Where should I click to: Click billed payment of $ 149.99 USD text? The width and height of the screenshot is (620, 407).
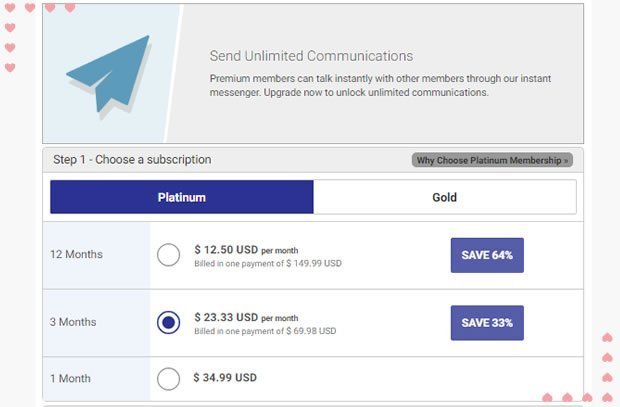click(x=268, y=263)
